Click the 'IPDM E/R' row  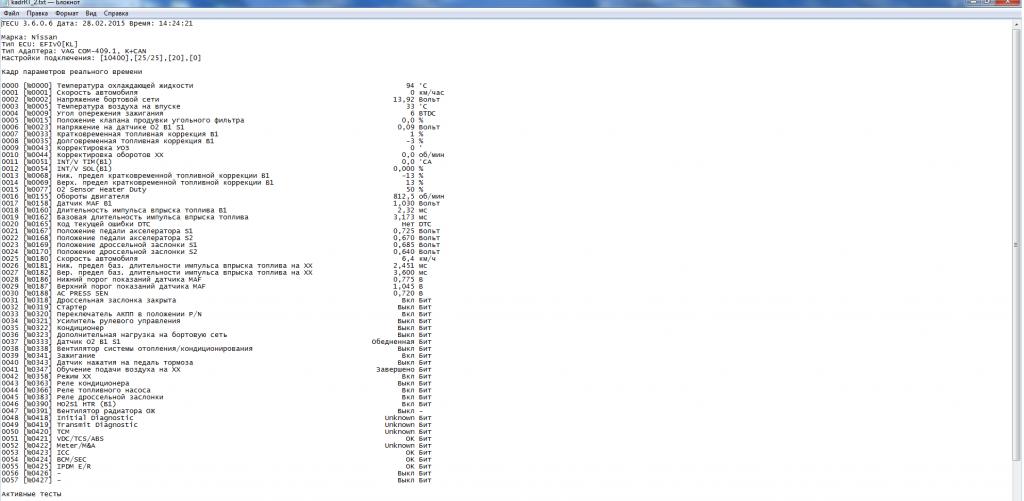(223, 466)
